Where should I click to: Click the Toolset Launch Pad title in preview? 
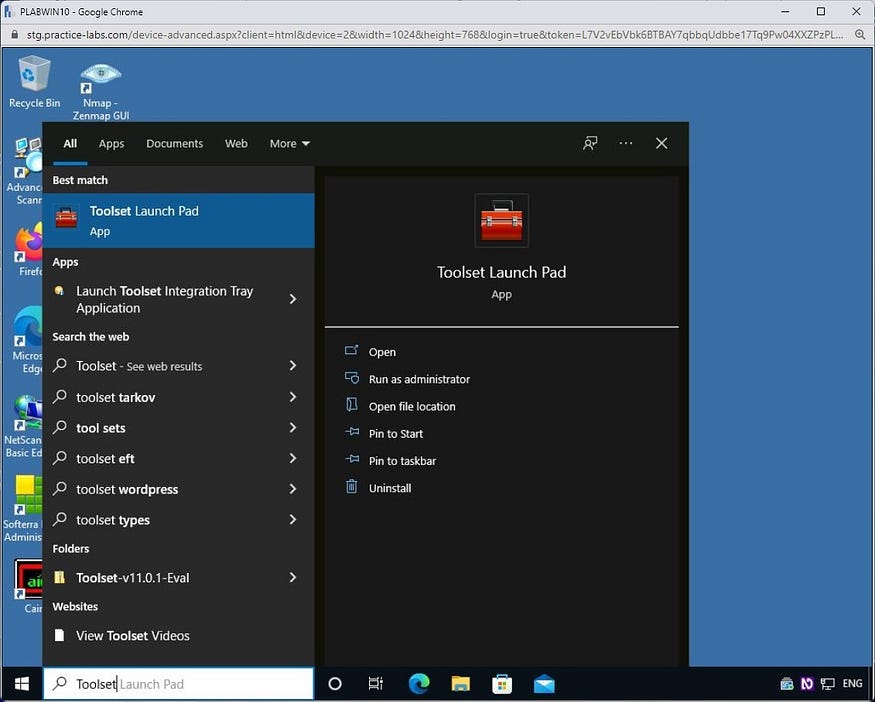(x=501, y=272)
